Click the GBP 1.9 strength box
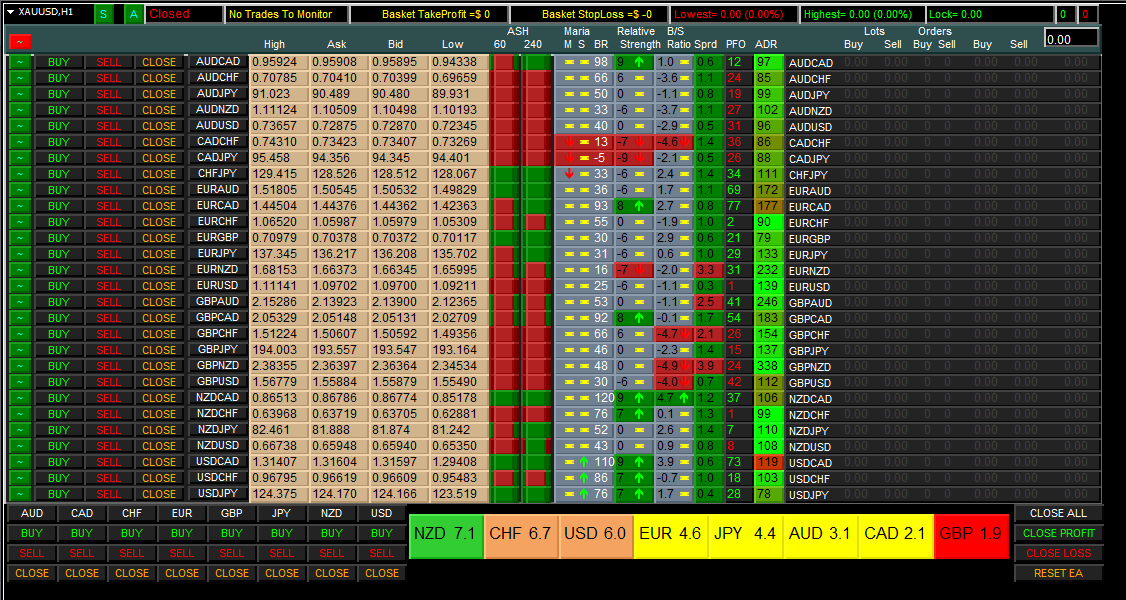This screenshot has width=1126, height=600. 972,535
